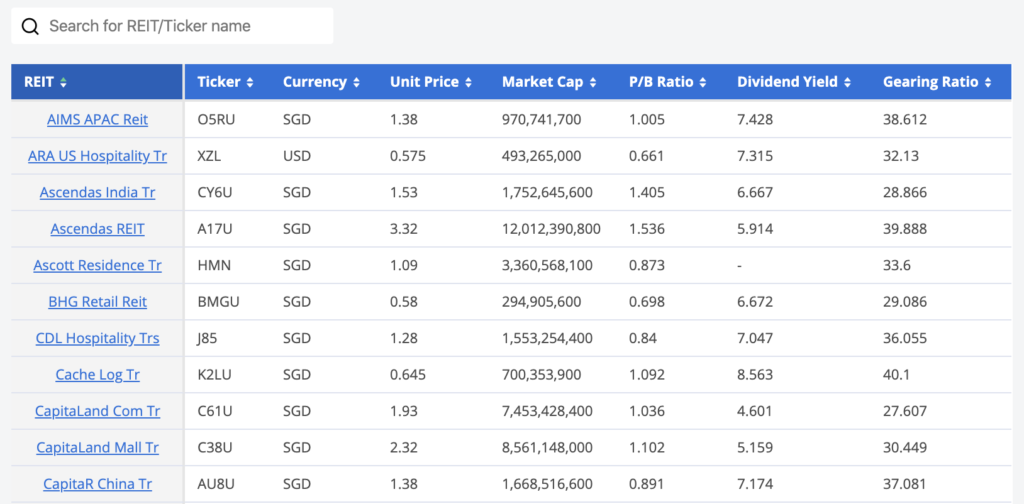Open the Ascendas India Tr link

(97, 193)
